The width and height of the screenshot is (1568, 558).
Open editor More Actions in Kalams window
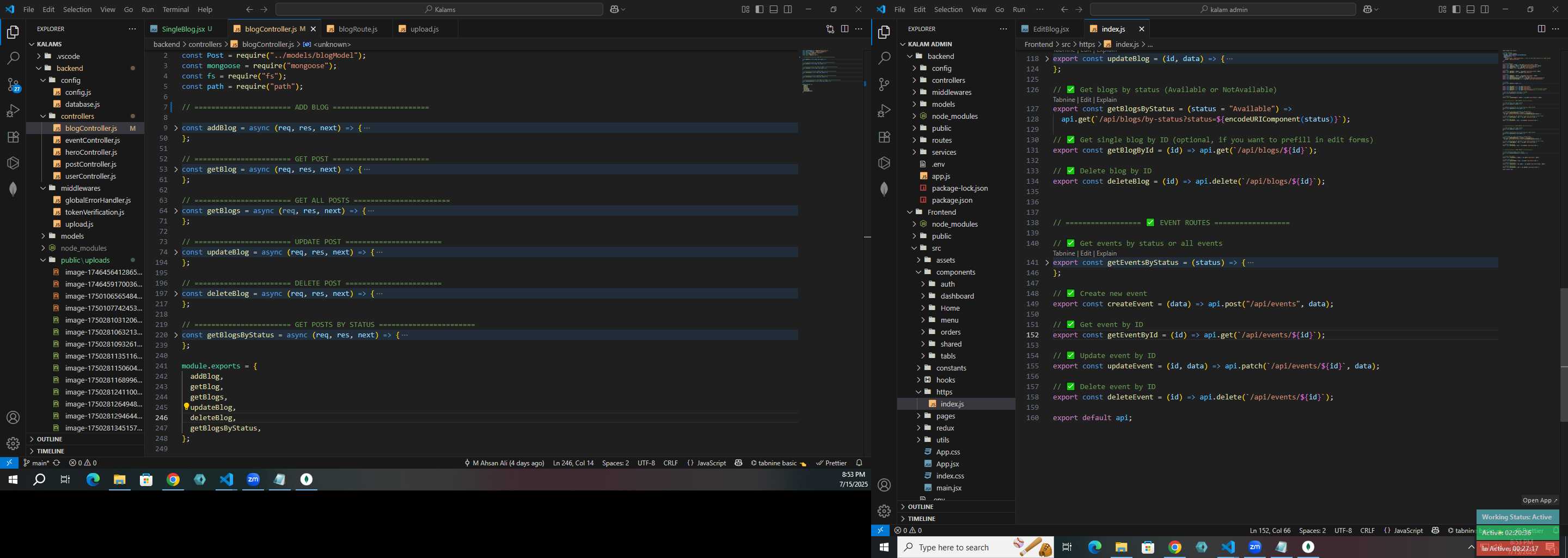tap(859, 29)
